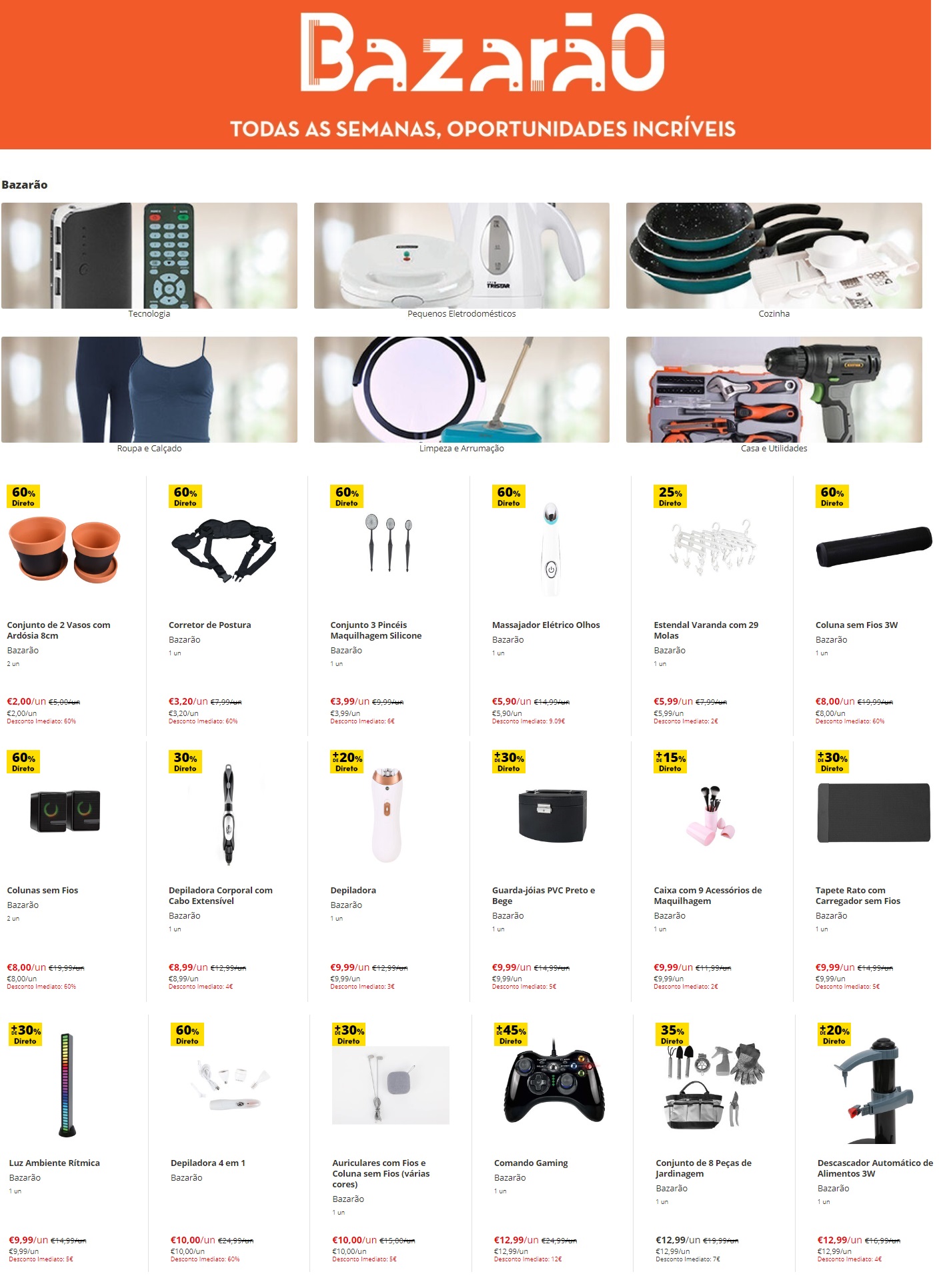Viewport: 939px width, 1288px height.
Task: Select the Cozinha category banner
Action: (774, 255)
